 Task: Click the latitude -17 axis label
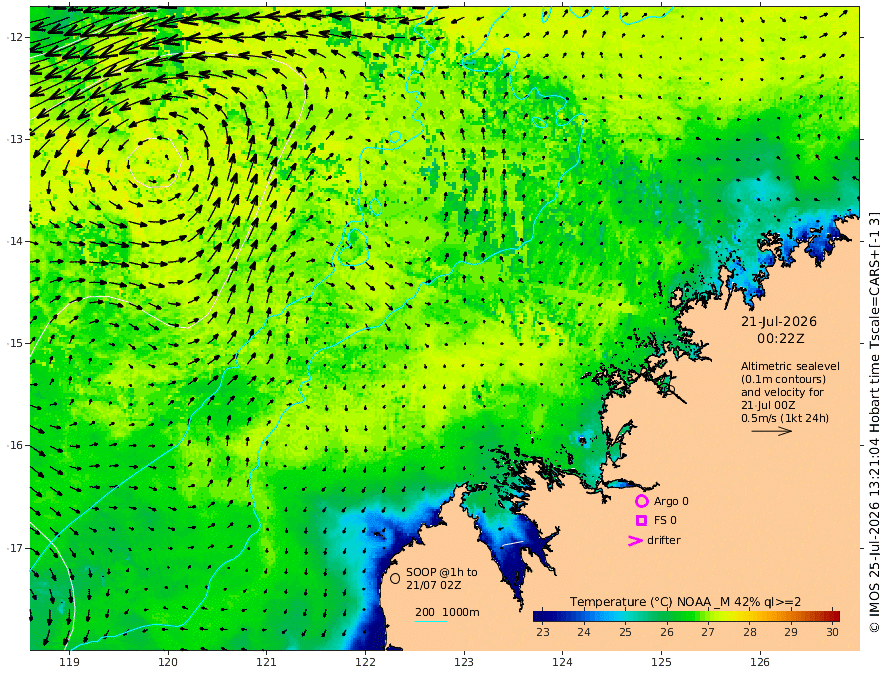[15, 548]
